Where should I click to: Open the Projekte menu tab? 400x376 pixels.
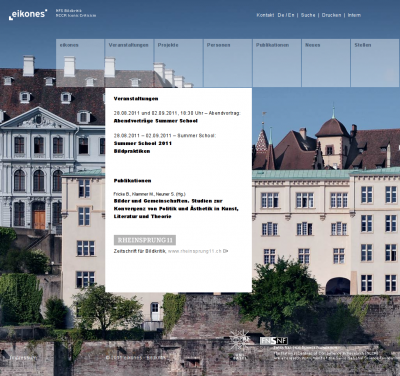click(178, 63)
